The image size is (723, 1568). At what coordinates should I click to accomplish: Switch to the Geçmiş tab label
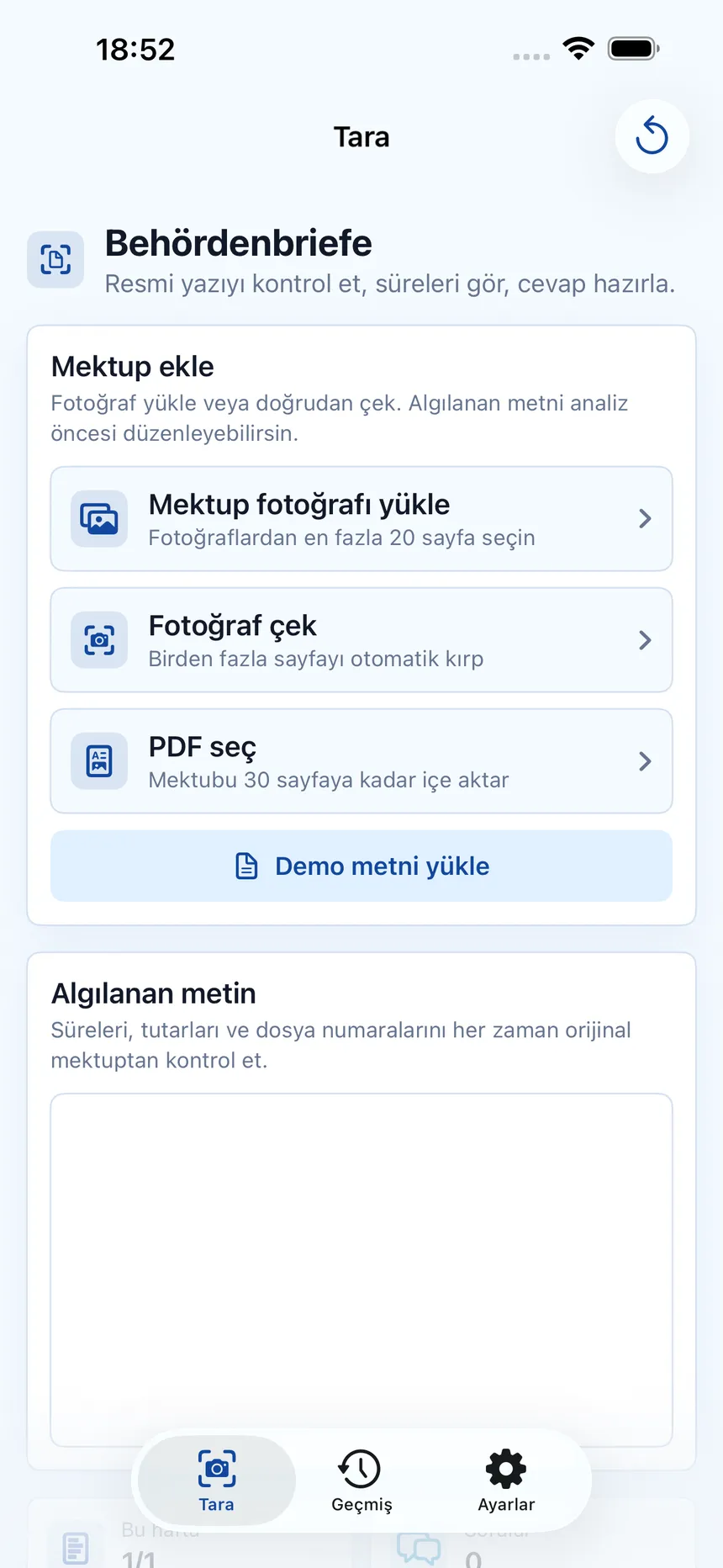(x=361, y=1505)
